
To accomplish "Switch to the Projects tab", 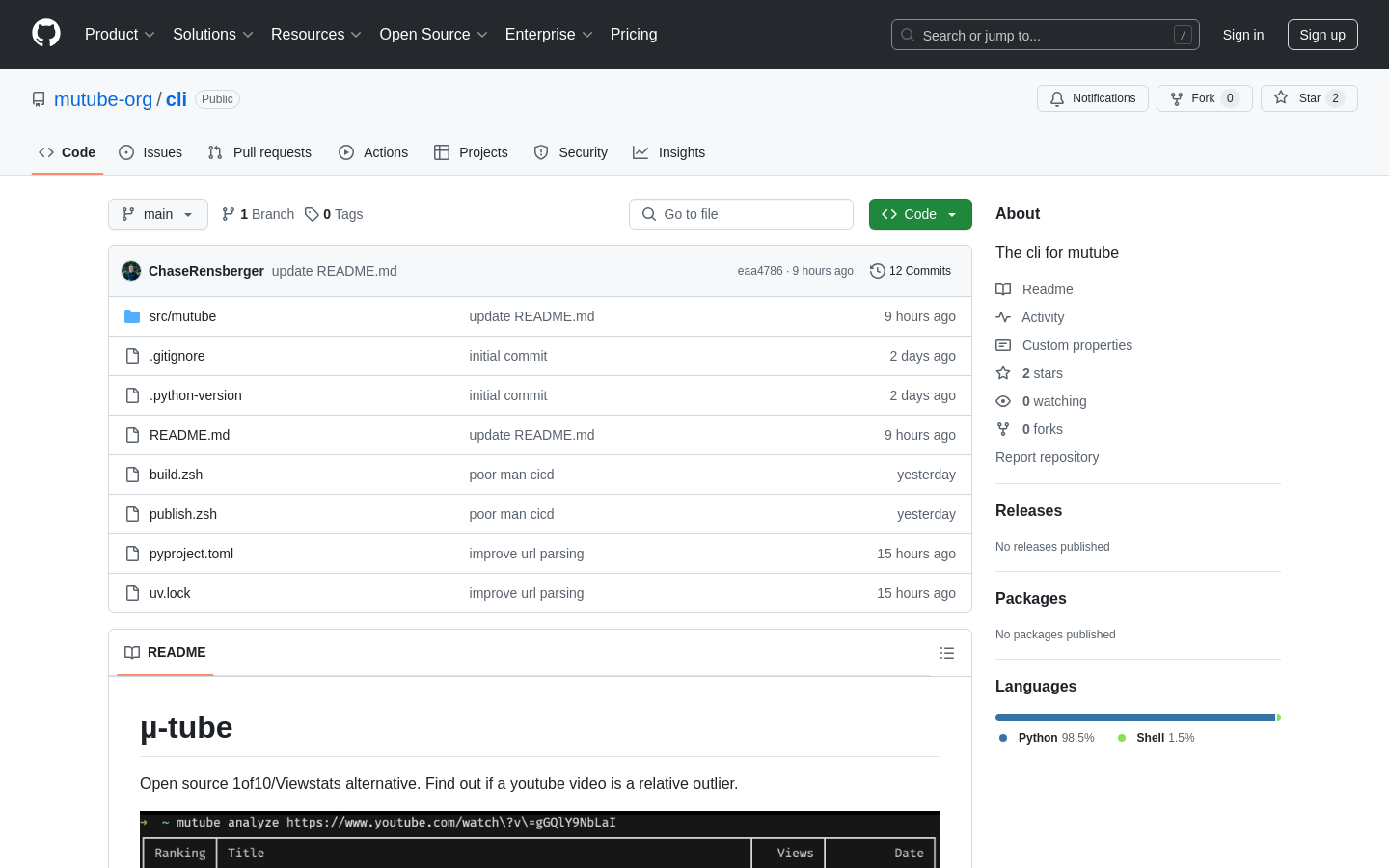I will [471, 152].
